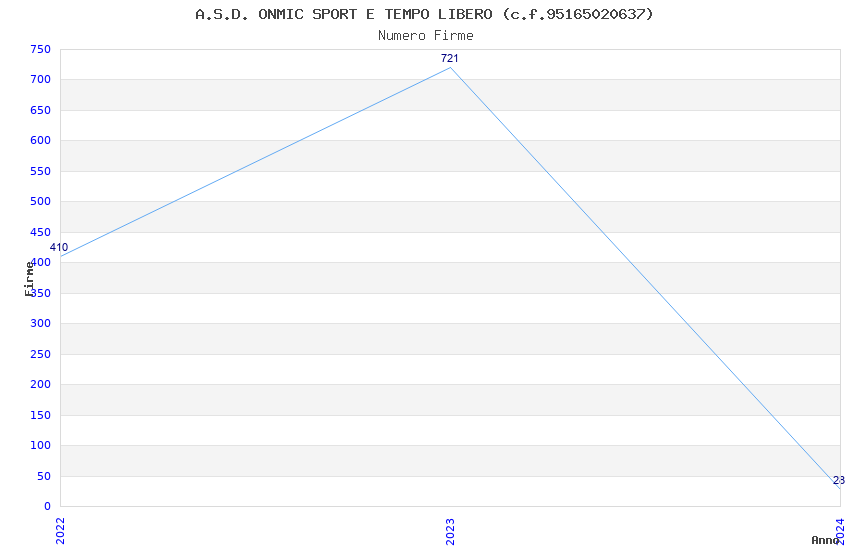850x550 pixels.
Task: Click the chart title 'A.S.D. ONMIC SPORT E TEMPO LIBERO'
Action: (x=424, y=14)
